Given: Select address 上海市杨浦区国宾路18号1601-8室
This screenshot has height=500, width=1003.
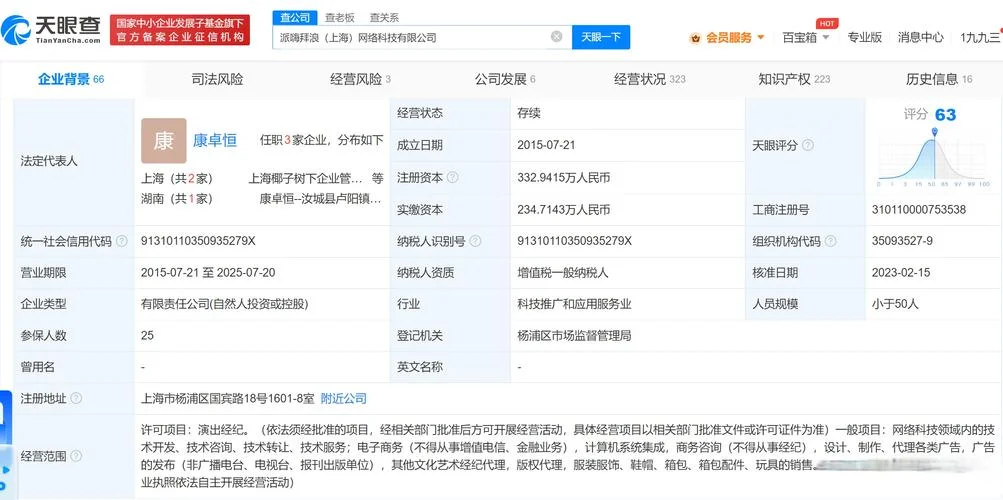Looking at the screenshot, I should (228, 398).
